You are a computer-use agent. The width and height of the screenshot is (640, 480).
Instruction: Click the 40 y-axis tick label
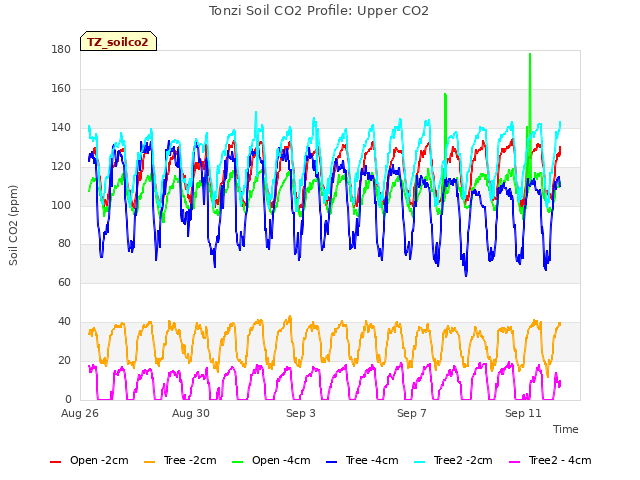64,322
